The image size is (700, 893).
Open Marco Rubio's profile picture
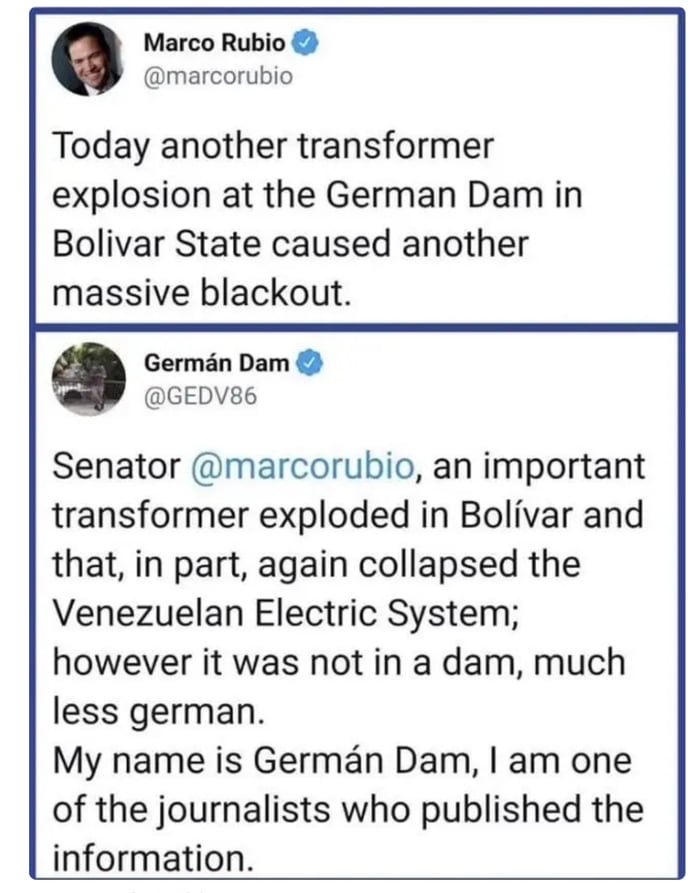click(87, 59)
